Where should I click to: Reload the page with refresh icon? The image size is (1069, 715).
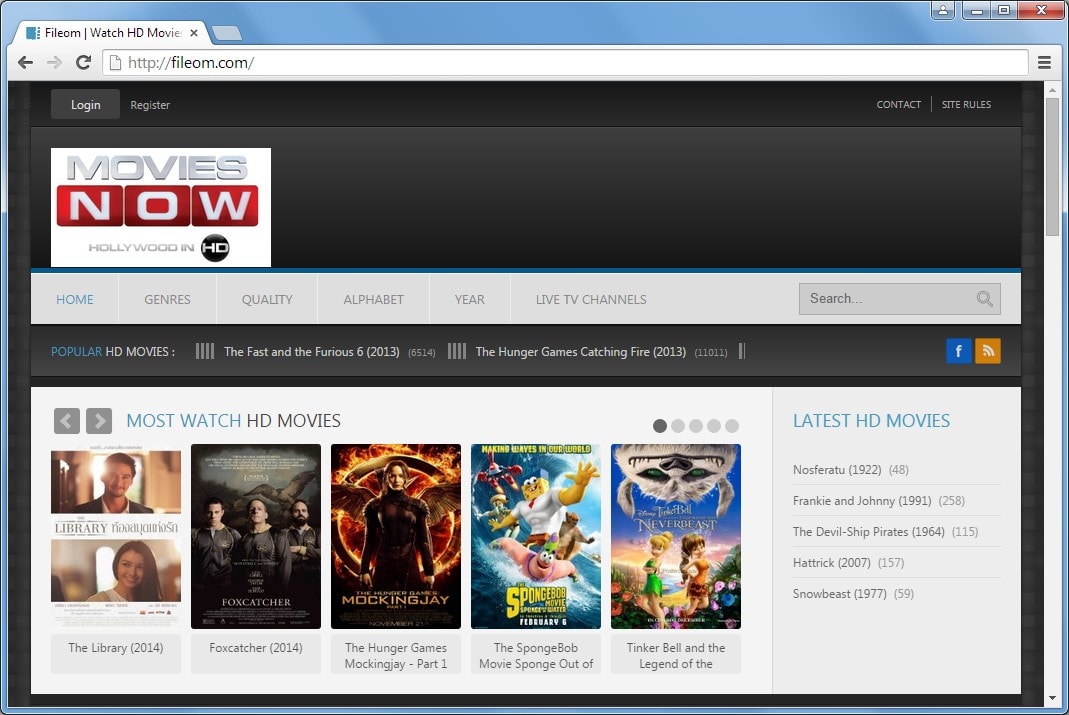click(83, 63)
